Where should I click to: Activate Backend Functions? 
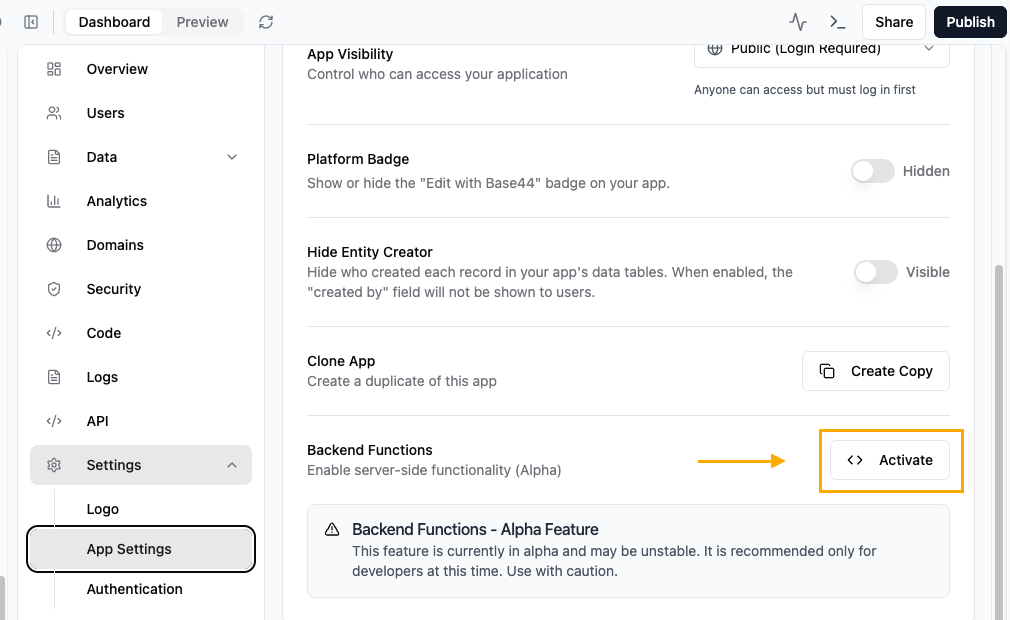890,460
